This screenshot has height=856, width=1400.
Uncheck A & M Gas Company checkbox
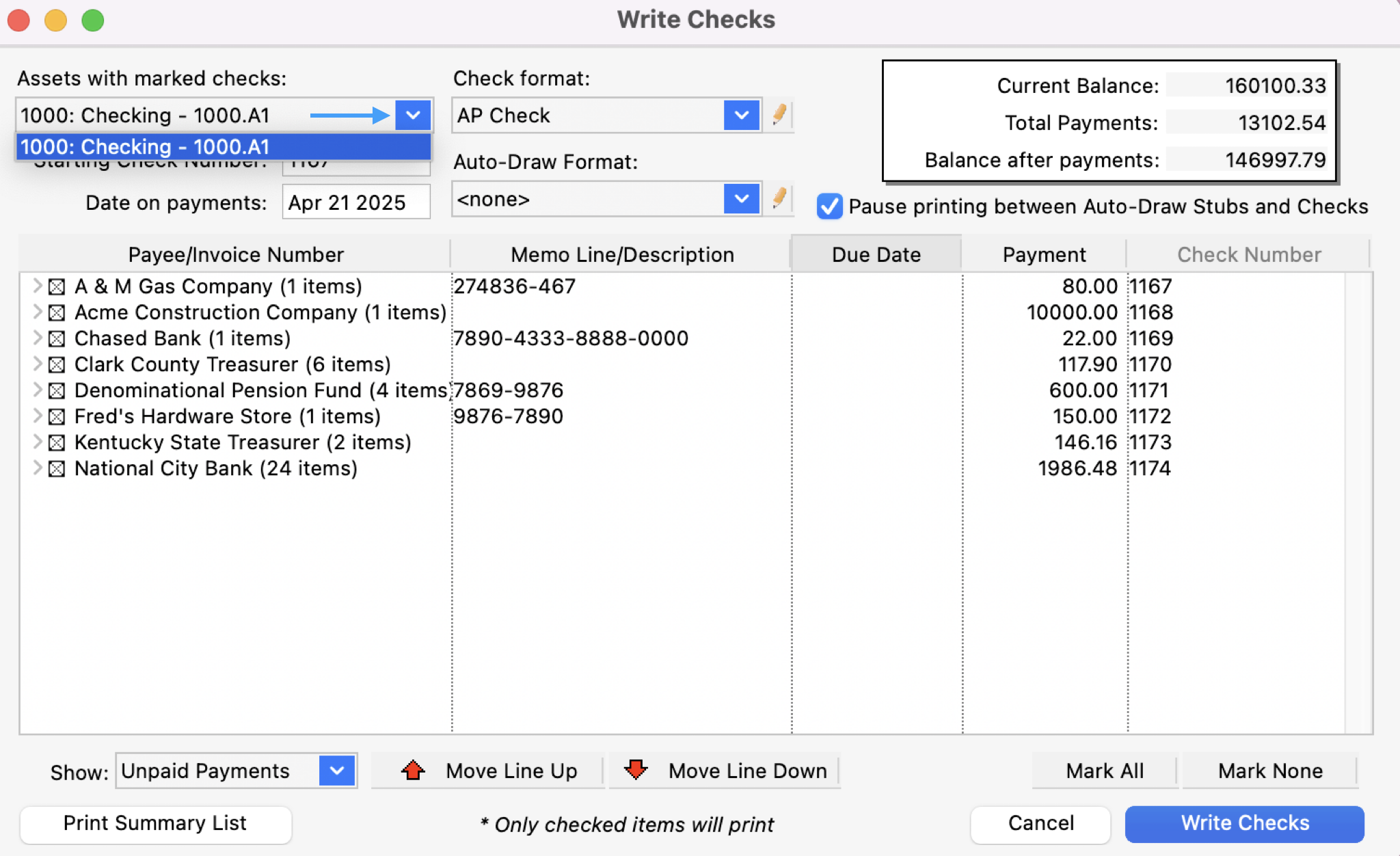pos(57,286)
